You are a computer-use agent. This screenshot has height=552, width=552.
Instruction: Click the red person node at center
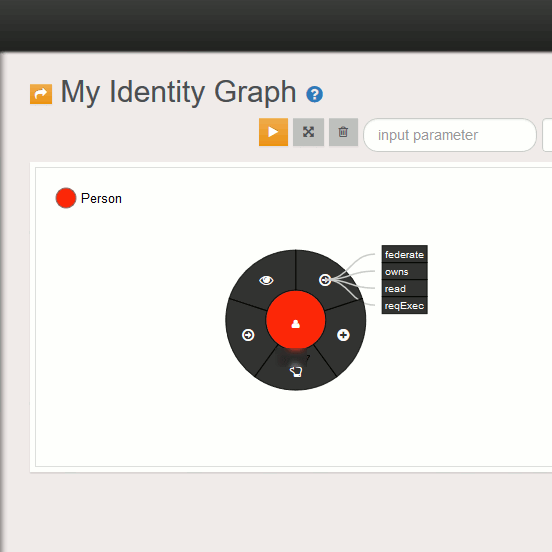[296, 320]
